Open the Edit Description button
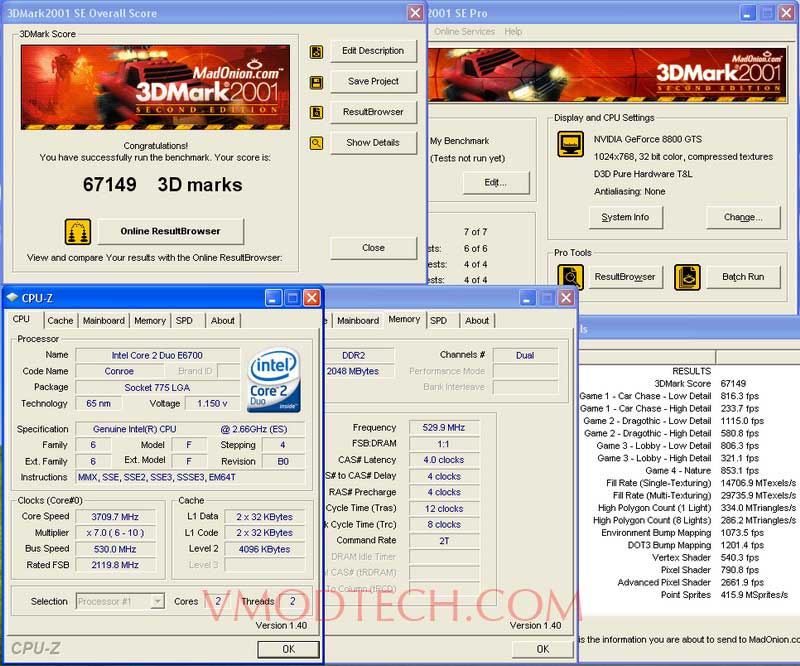 point(373,51)
